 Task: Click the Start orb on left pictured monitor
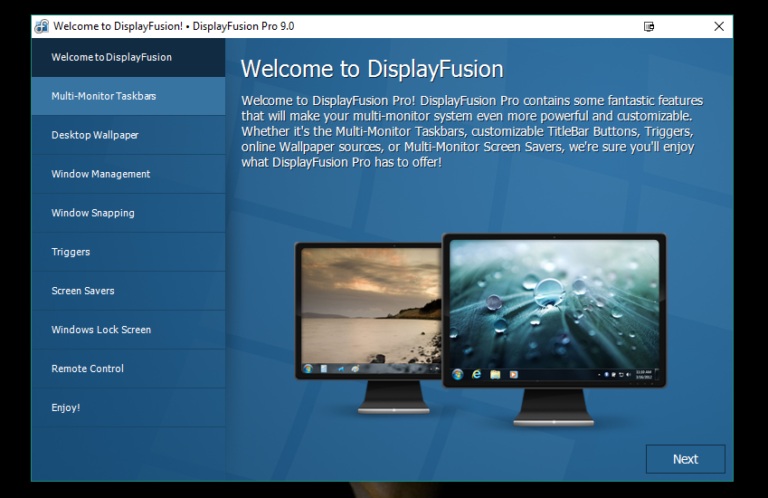[x=308, y=368]
